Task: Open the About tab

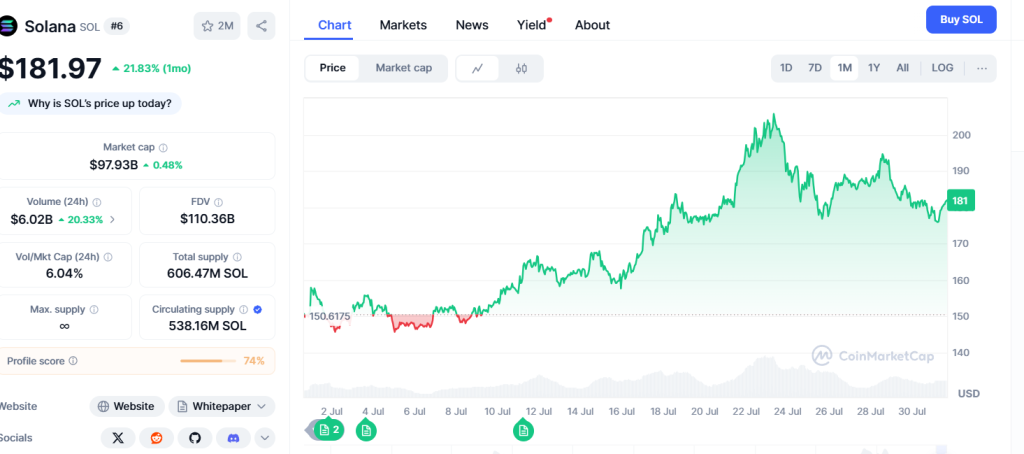Action: pyautogui.click(x=592, y=25)
